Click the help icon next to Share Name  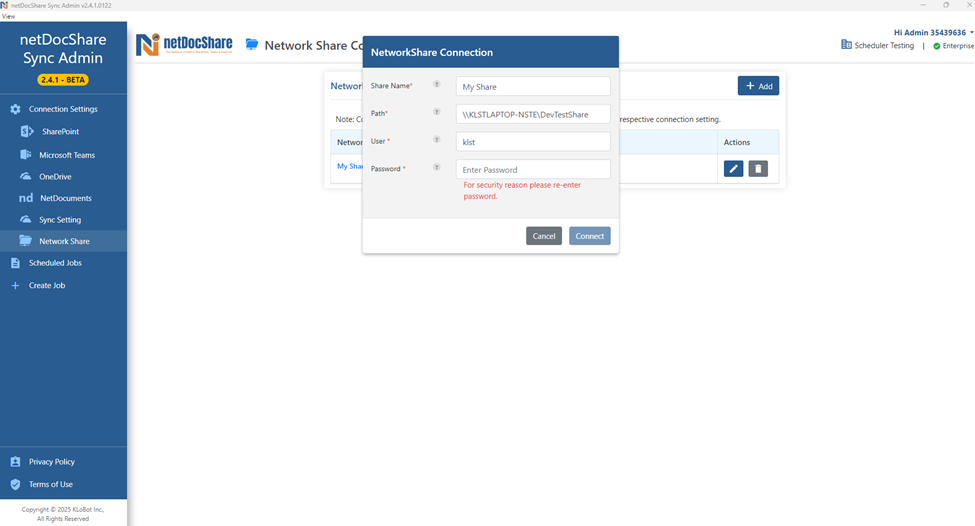click(437, 84)
